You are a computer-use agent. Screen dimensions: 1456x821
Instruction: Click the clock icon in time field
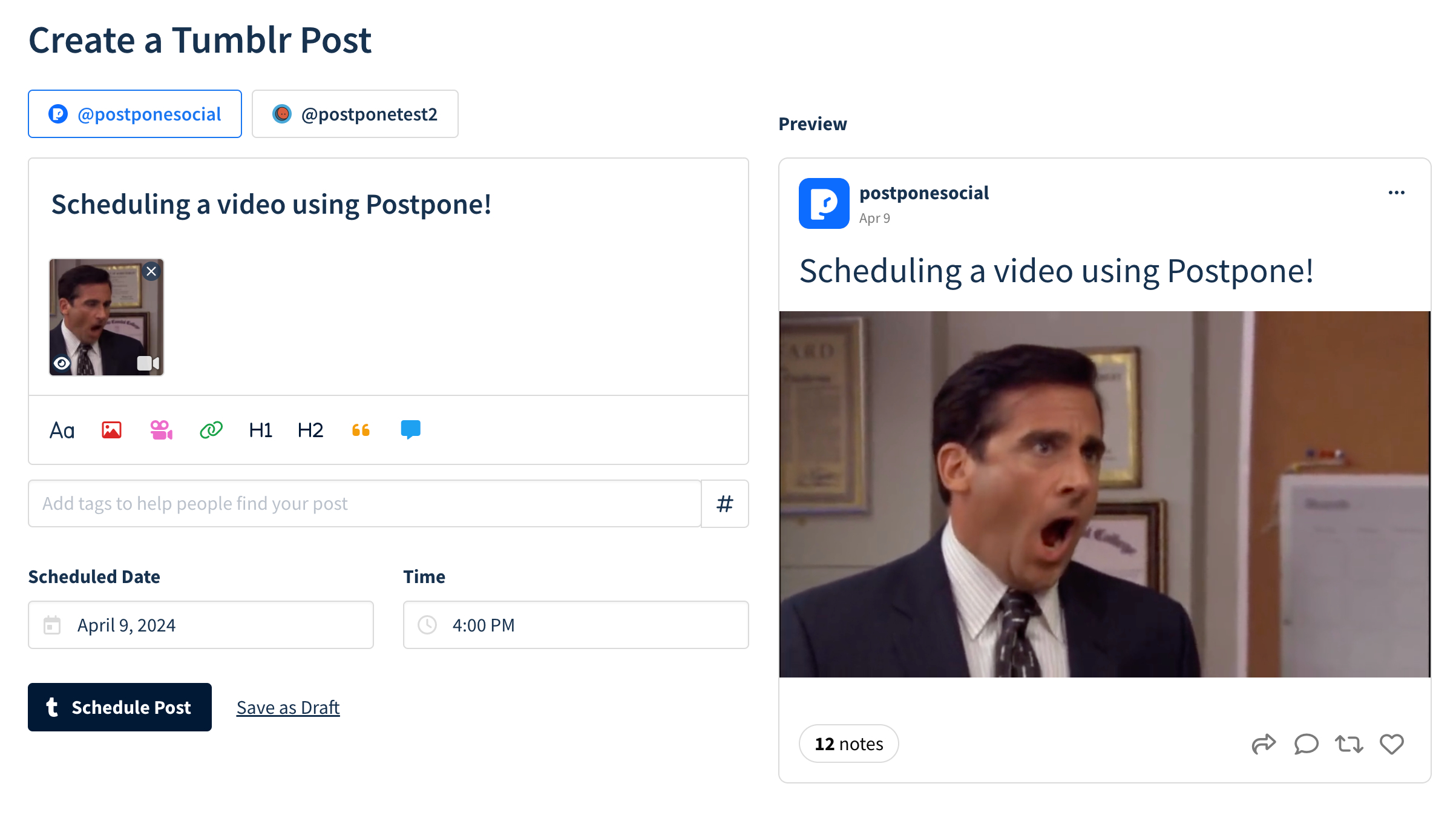point(427,625)
